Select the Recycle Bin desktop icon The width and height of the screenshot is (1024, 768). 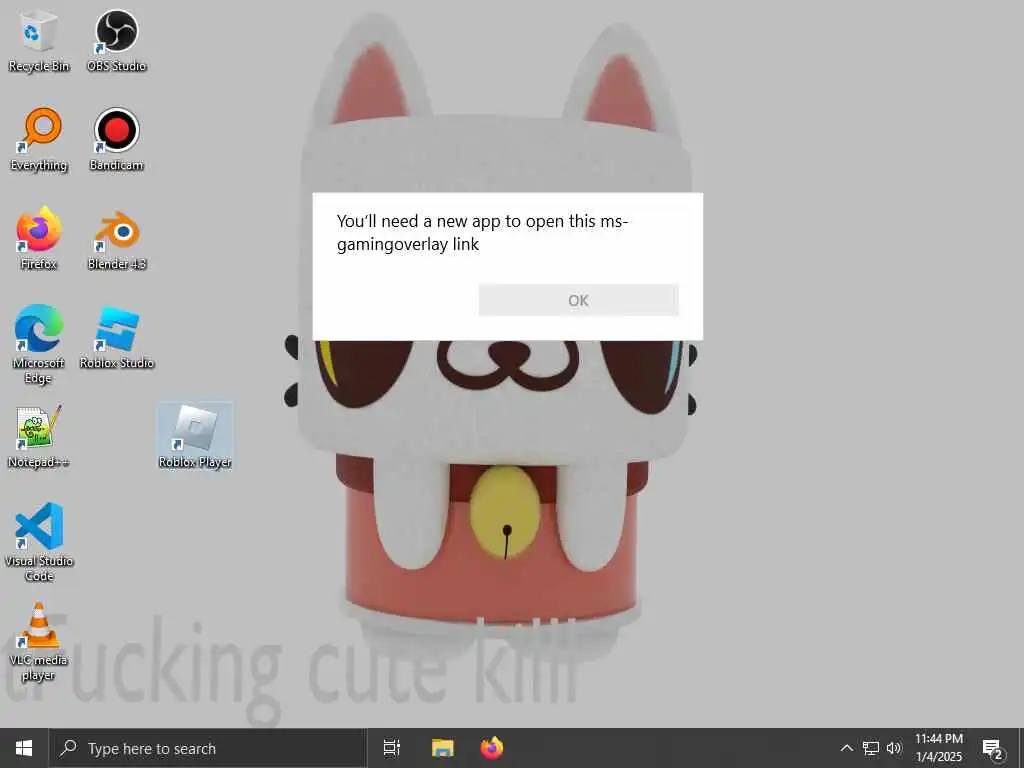39,41
